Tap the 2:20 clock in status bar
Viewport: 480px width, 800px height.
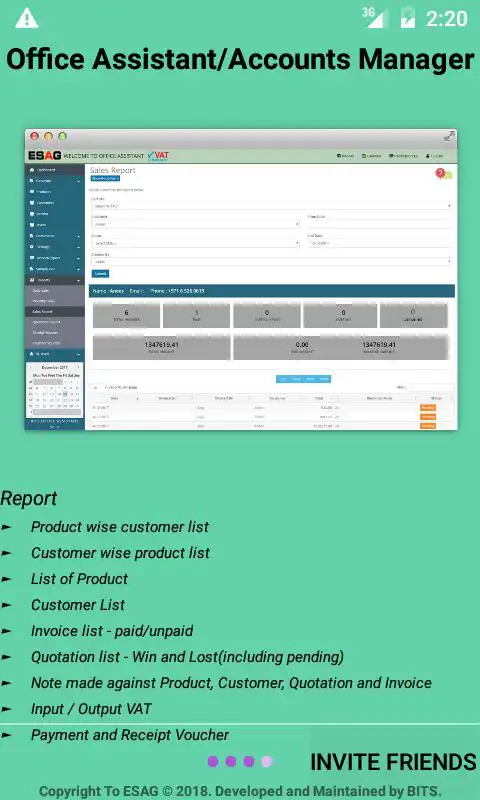(x=446, y=19)
